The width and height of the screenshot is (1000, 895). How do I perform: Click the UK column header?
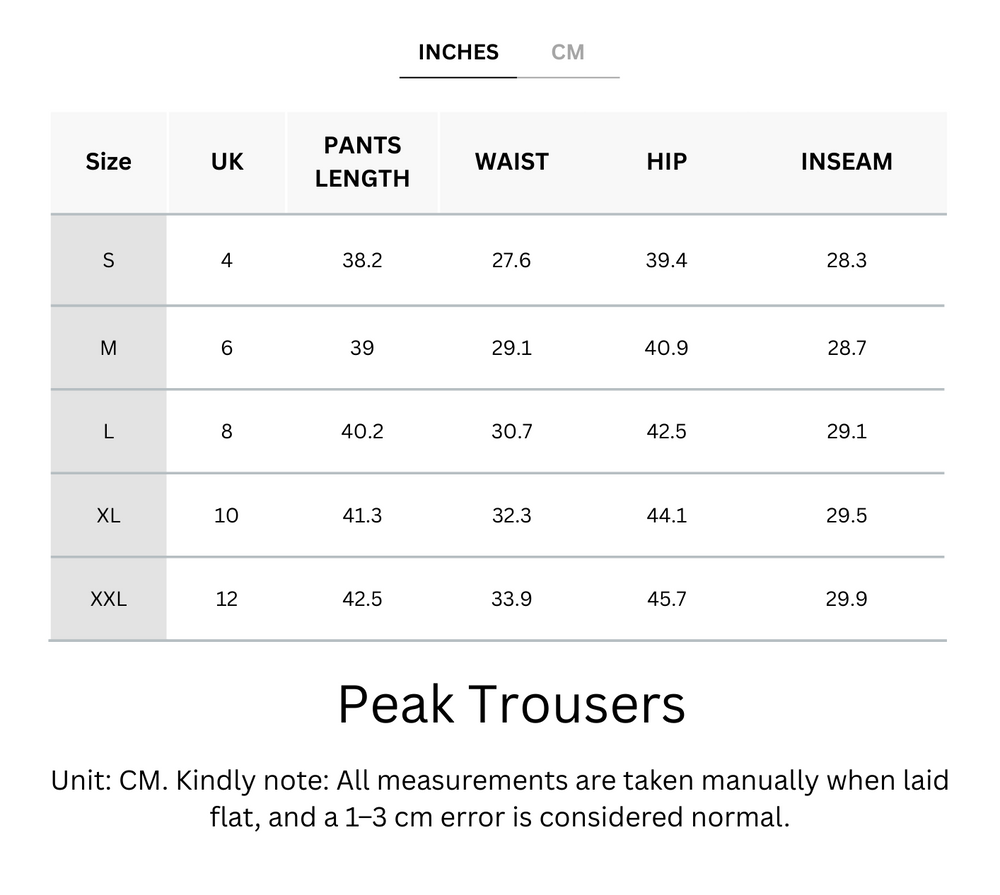click(x=226, y=161)
